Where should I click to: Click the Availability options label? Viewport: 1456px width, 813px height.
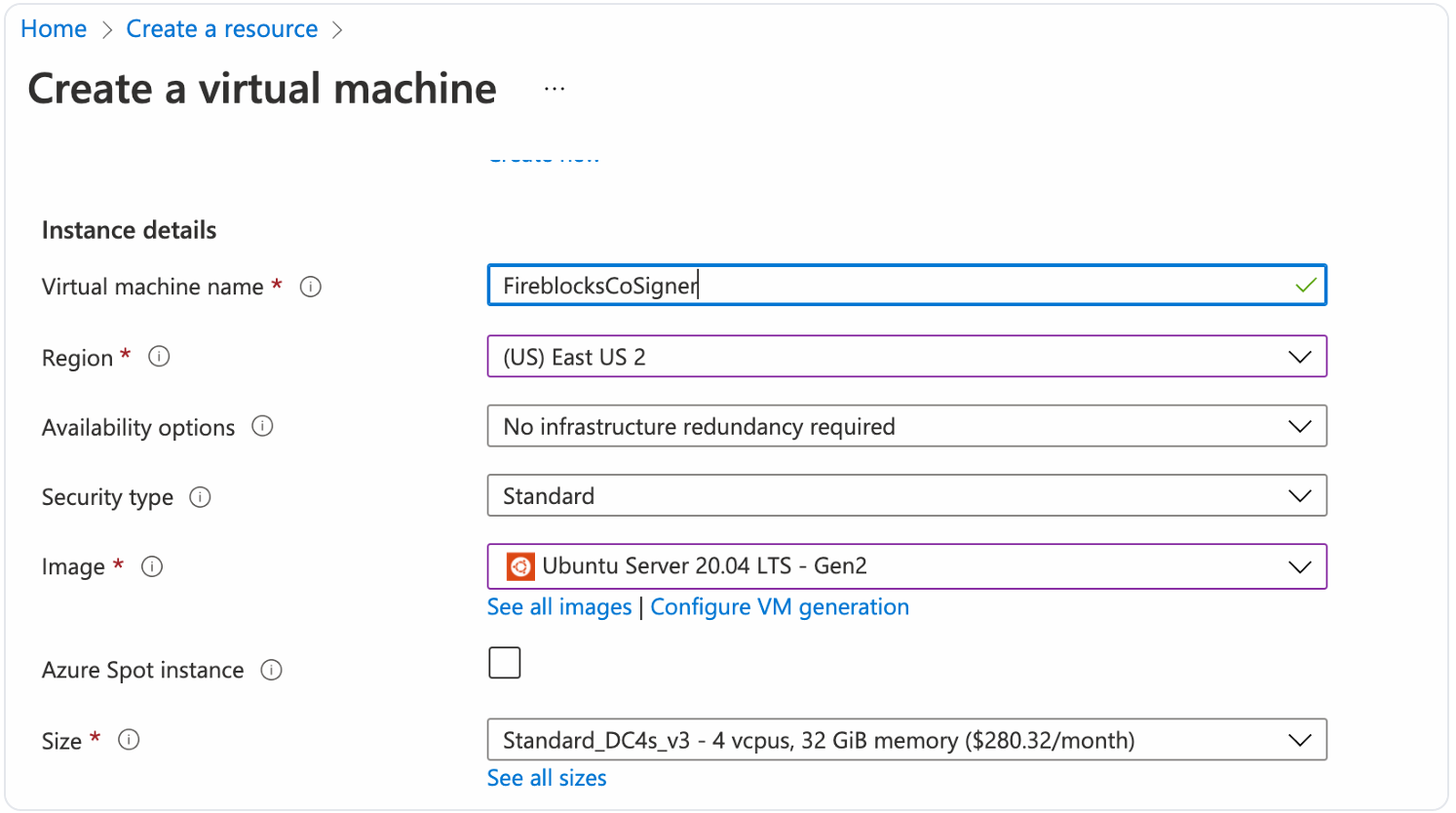138,428
